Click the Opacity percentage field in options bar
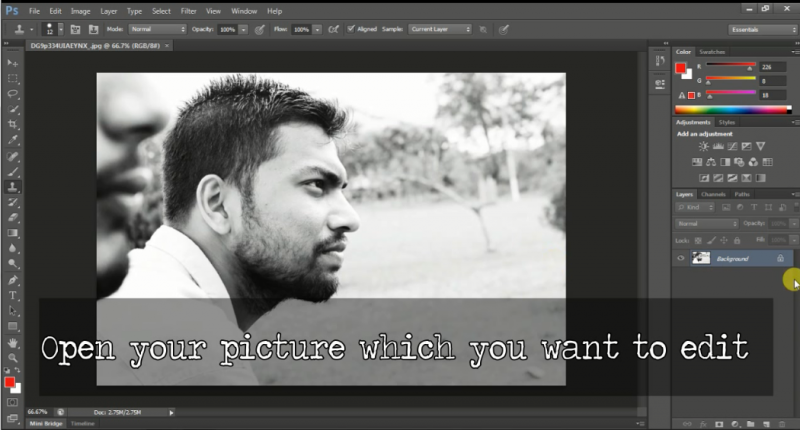The width and height of the screenshot is (800, 430). (x=227, y=29)
